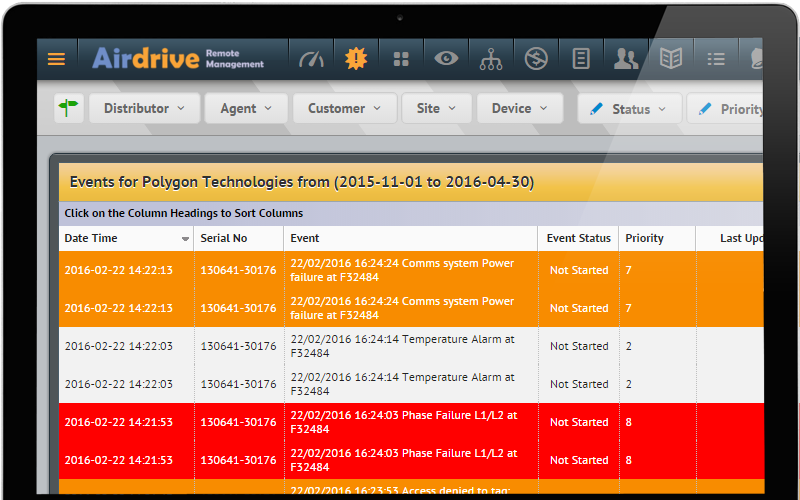Click the Airdrive Remote Management logo
800x500 pixels.
(x=178, y=59)
